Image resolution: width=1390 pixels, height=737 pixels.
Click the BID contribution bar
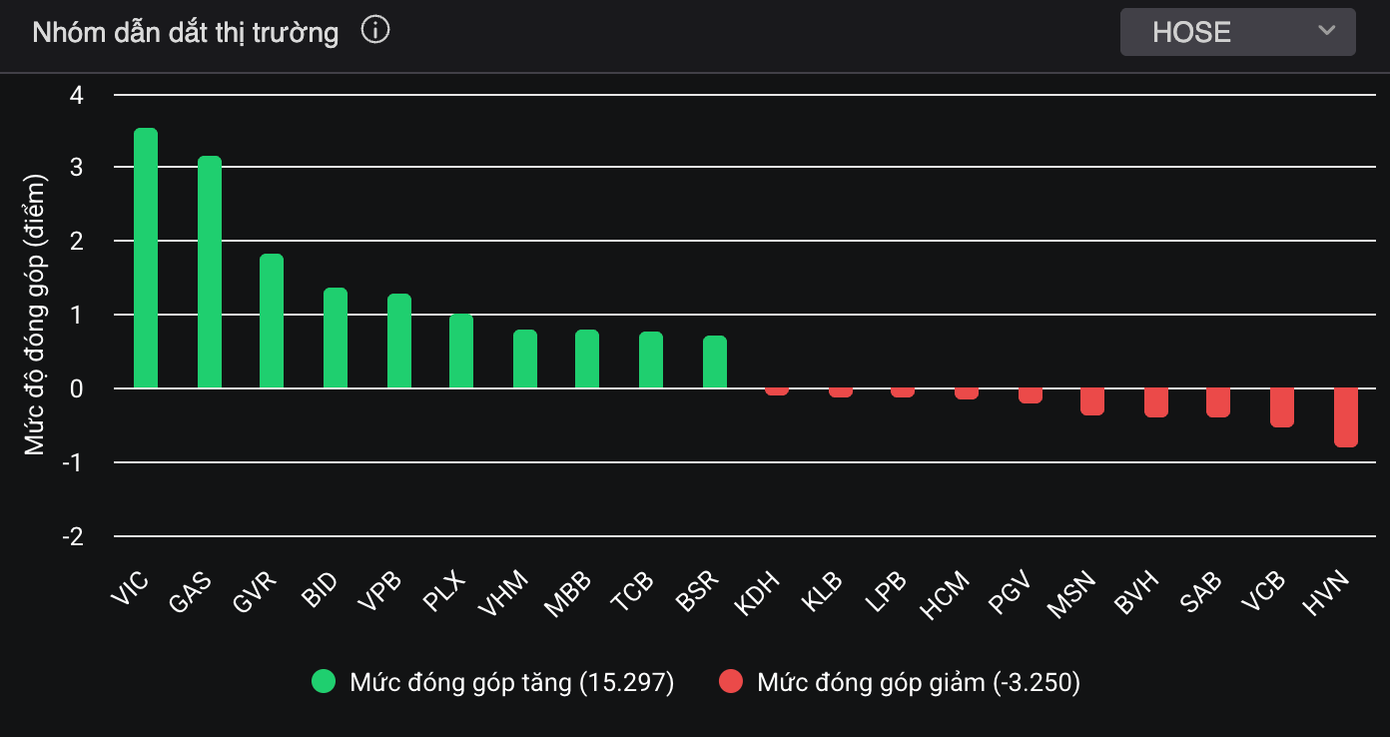(335, 338)
